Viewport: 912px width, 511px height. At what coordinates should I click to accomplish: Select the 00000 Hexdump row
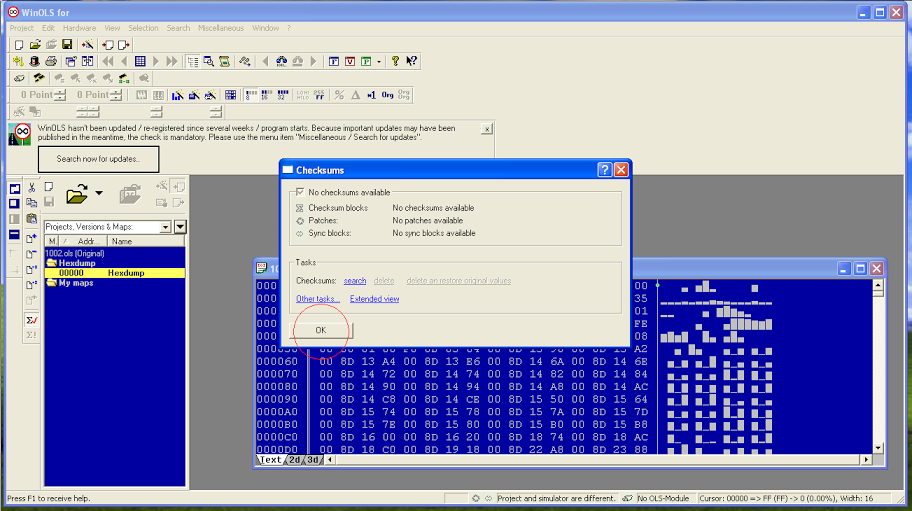coord(115,273)
